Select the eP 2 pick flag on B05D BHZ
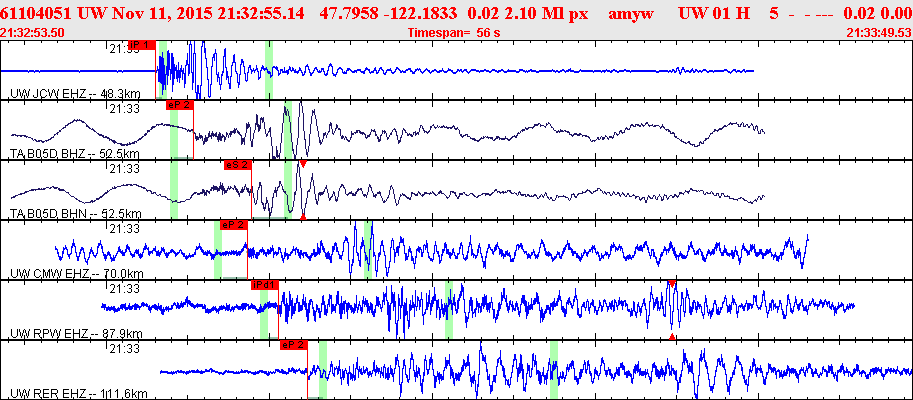Viewport: 913px width, 400px height. (179, 105)
